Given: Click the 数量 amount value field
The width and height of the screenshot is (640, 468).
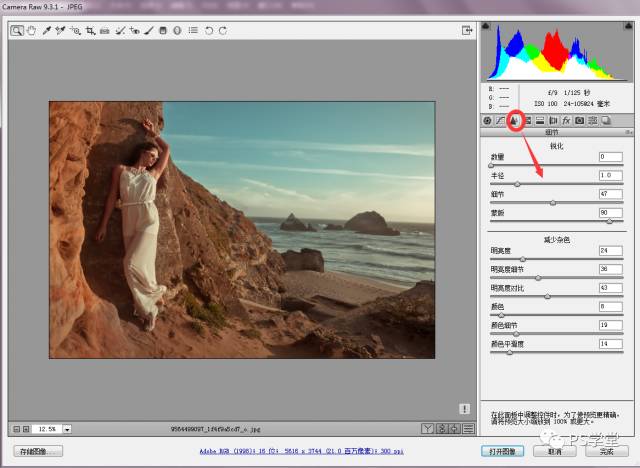Looking at the screenshot, I should (609, 157).
